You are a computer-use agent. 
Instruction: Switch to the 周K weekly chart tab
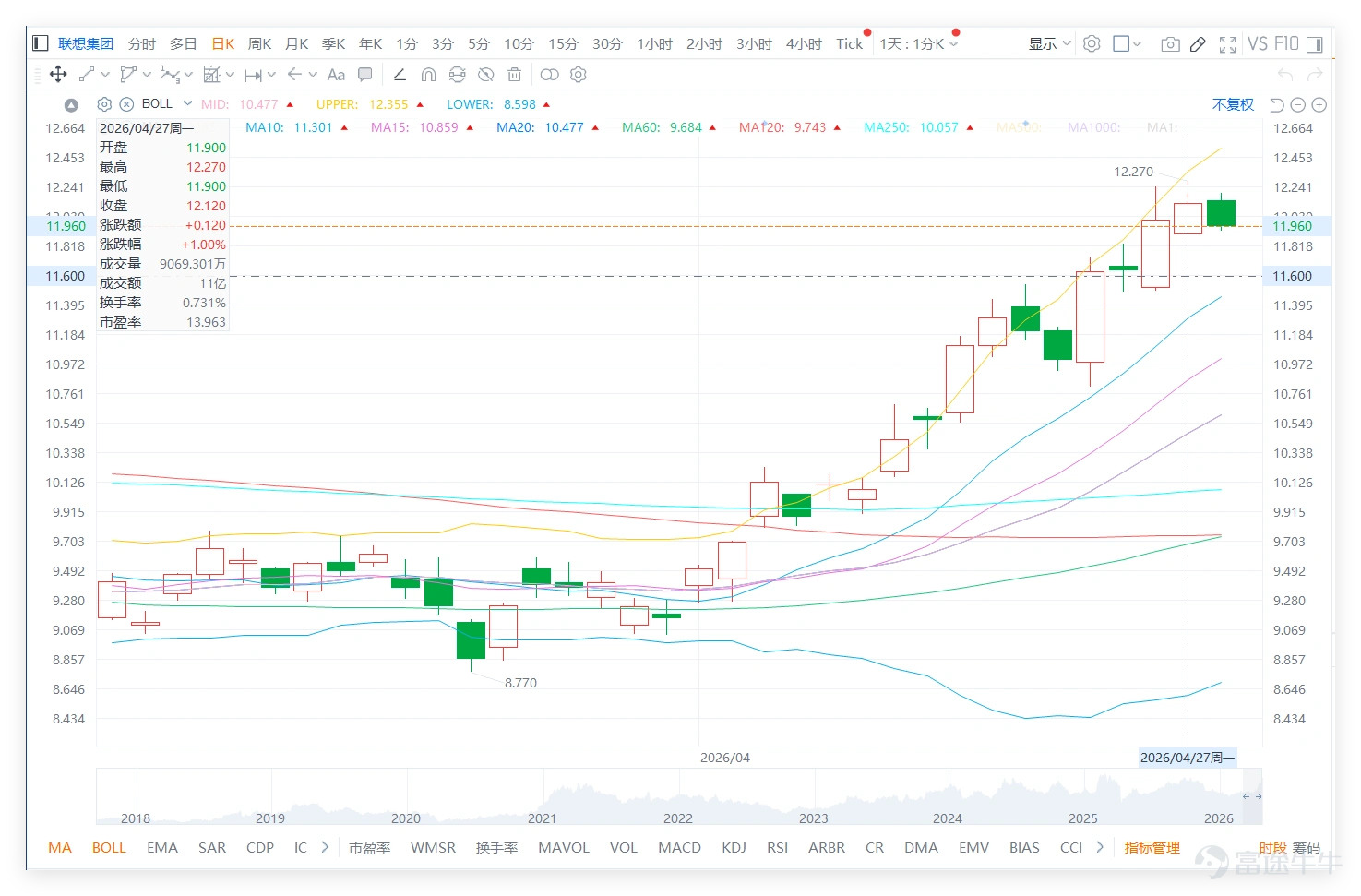(259, 43)
